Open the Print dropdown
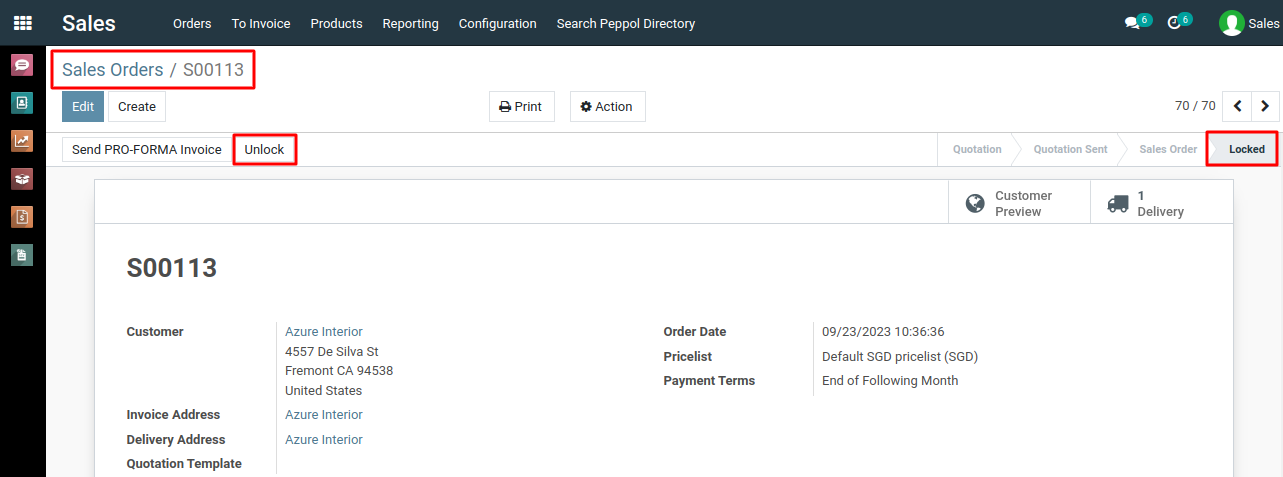Viewport: 1283px width, 477px height. pos(521,106)
